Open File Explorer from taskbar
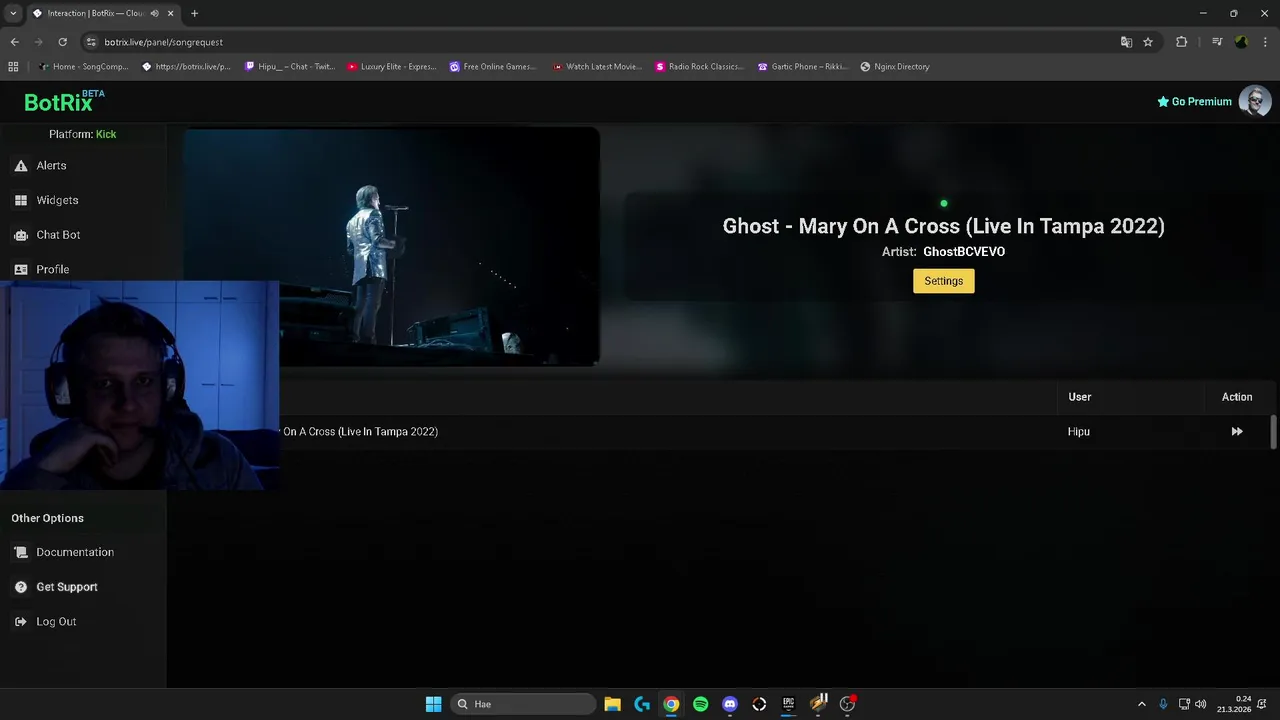Viewport: 1280px width, 720px height. click(612, 704)
